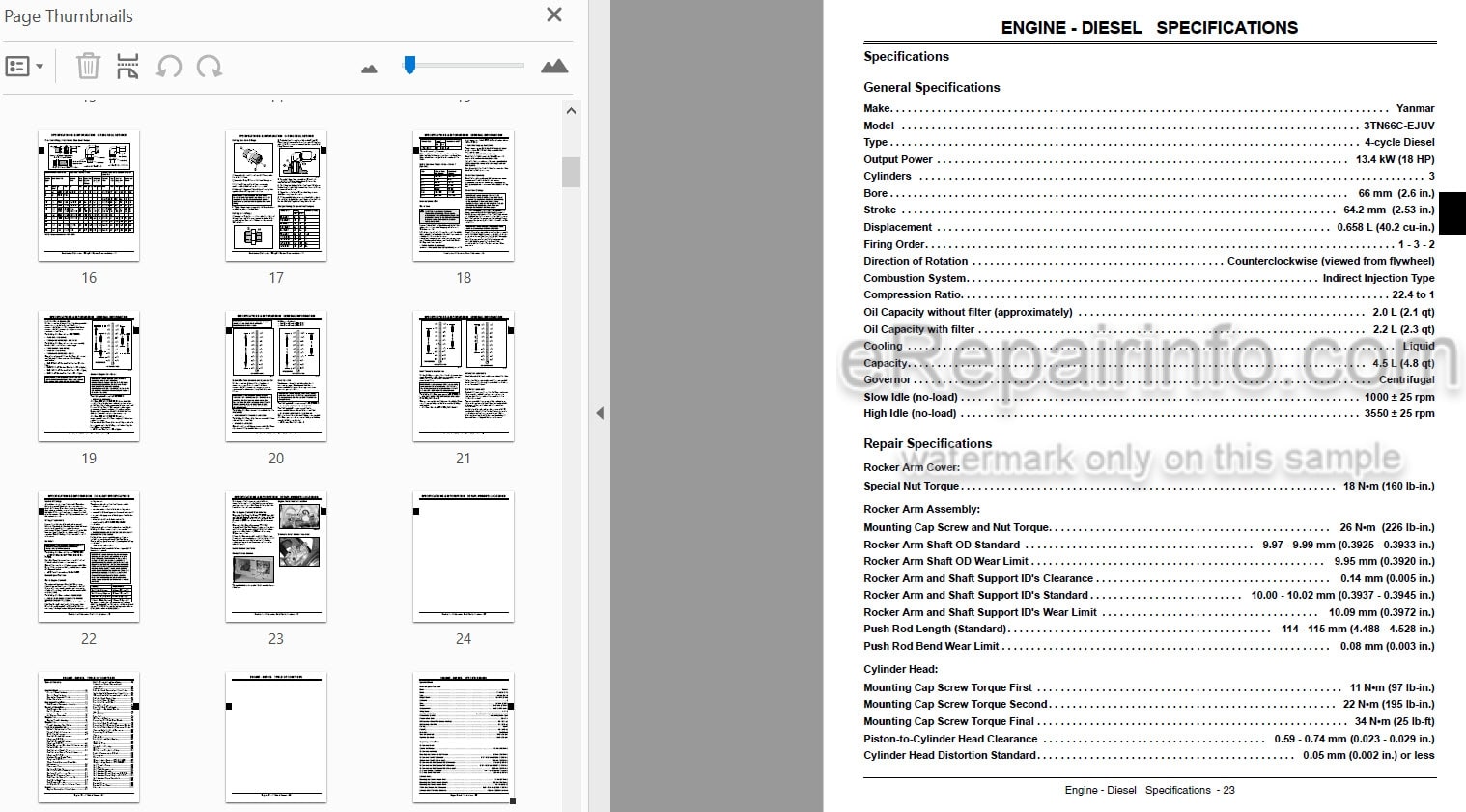
Task: Click 'Push Rod Bend Wear Limit' row
Action: point(1149,646)
